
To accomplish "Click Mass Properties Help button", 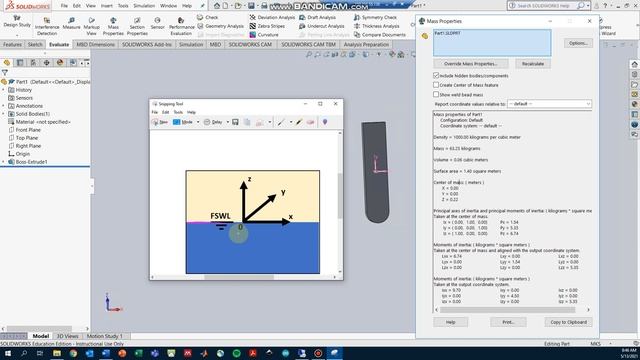I will click(x=451, y=322).
